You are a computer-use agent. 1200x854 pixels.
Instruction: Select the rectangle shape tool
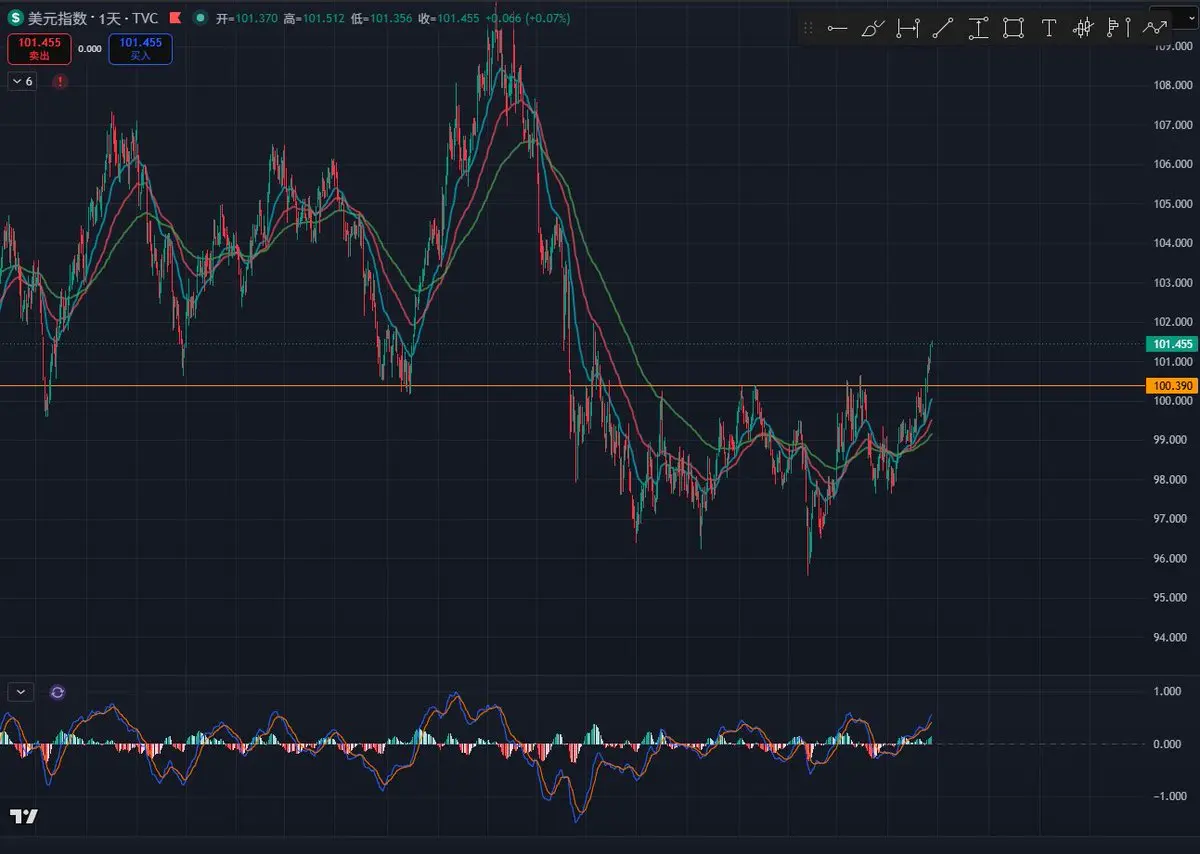point(1013,29)
